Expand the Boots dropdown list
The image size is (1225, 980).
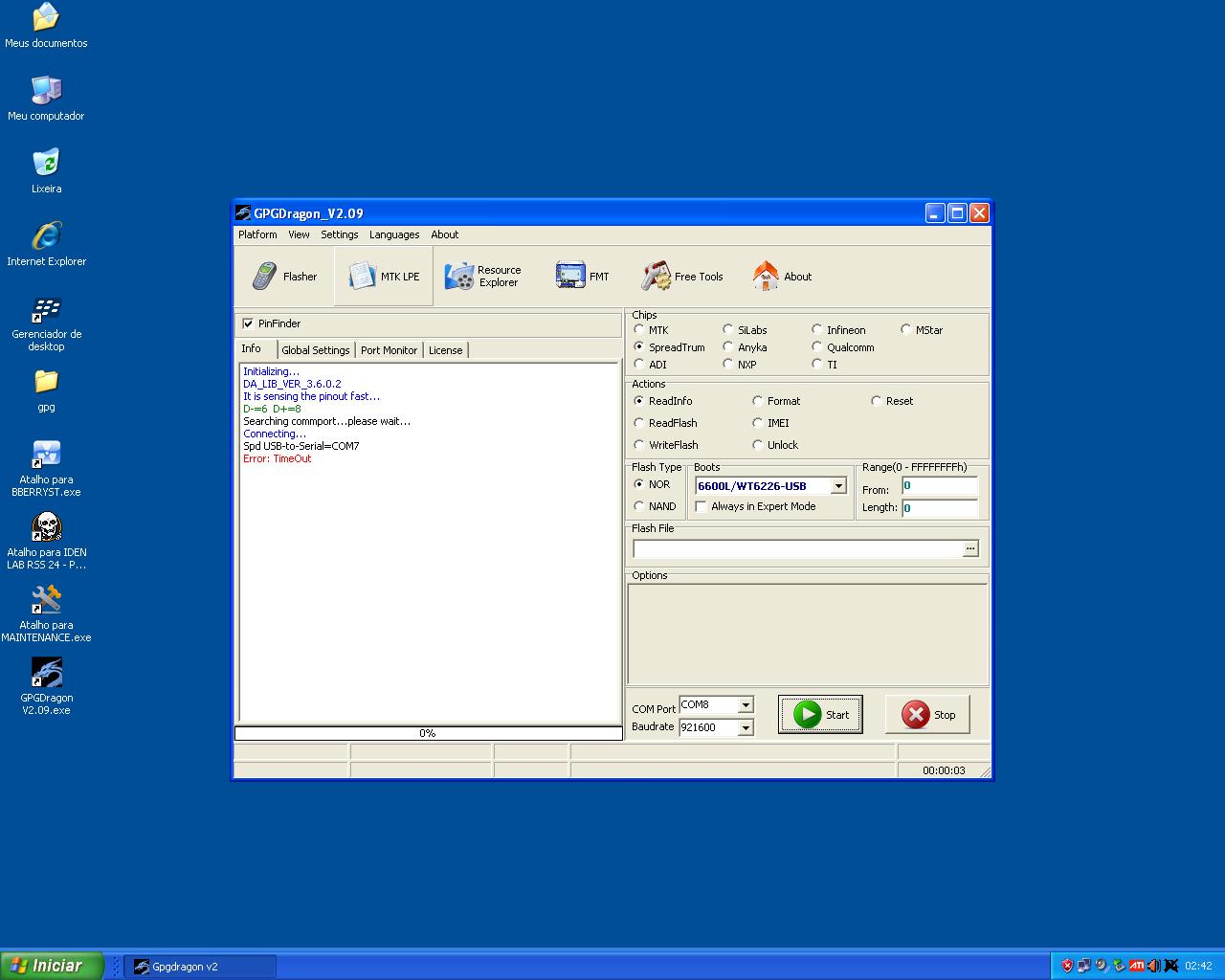tap(838, 486)
